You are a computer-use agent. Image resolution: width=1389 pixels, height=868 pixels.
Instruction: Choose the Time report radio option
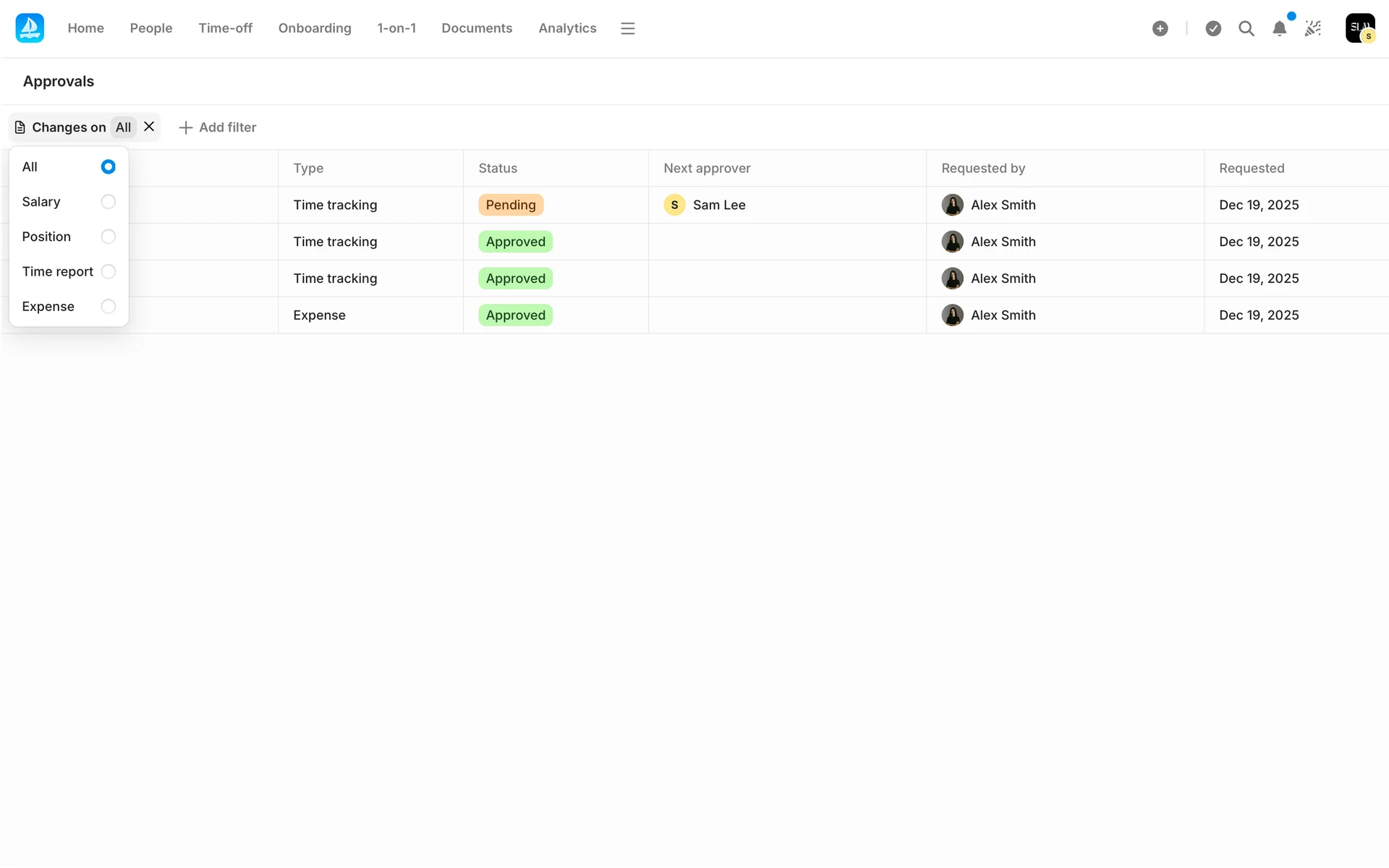tap(108, 271)
